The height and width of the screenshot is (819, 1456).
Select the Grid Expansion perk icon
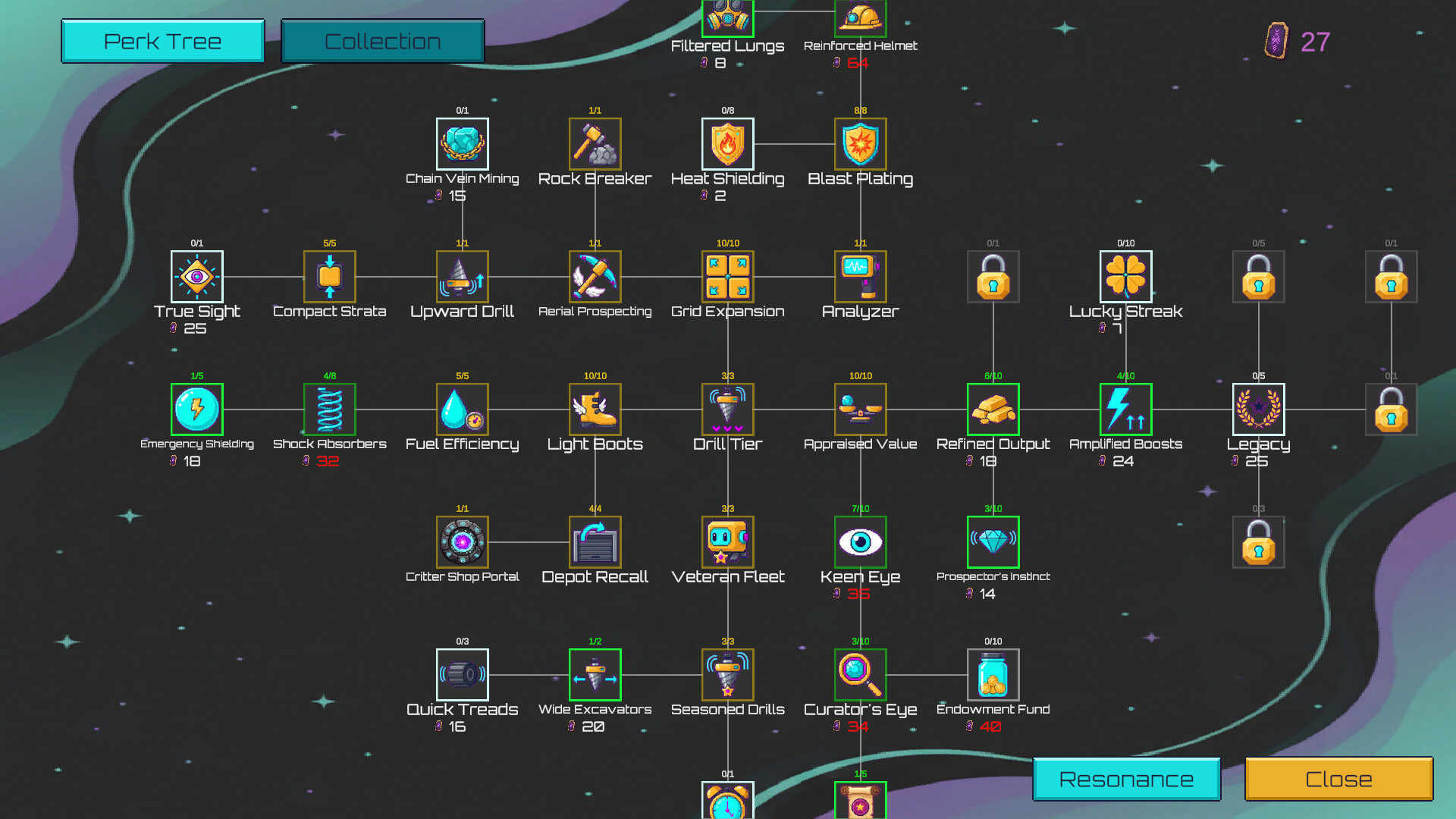[728, 277]
